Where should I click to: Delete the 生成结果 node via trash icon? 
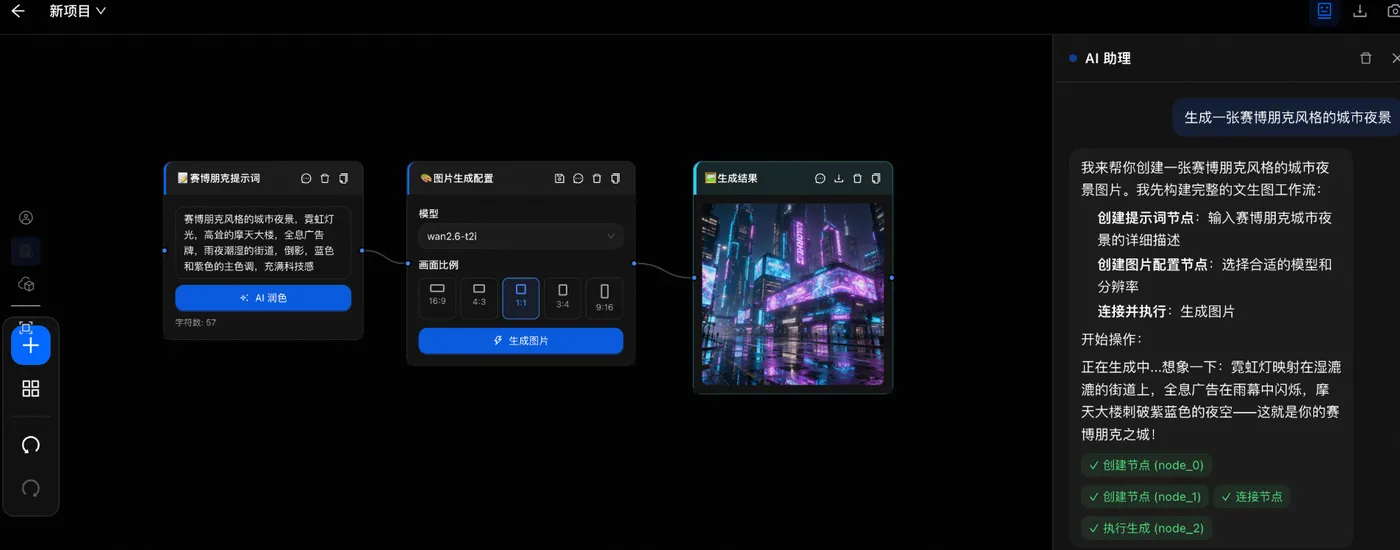857,178
